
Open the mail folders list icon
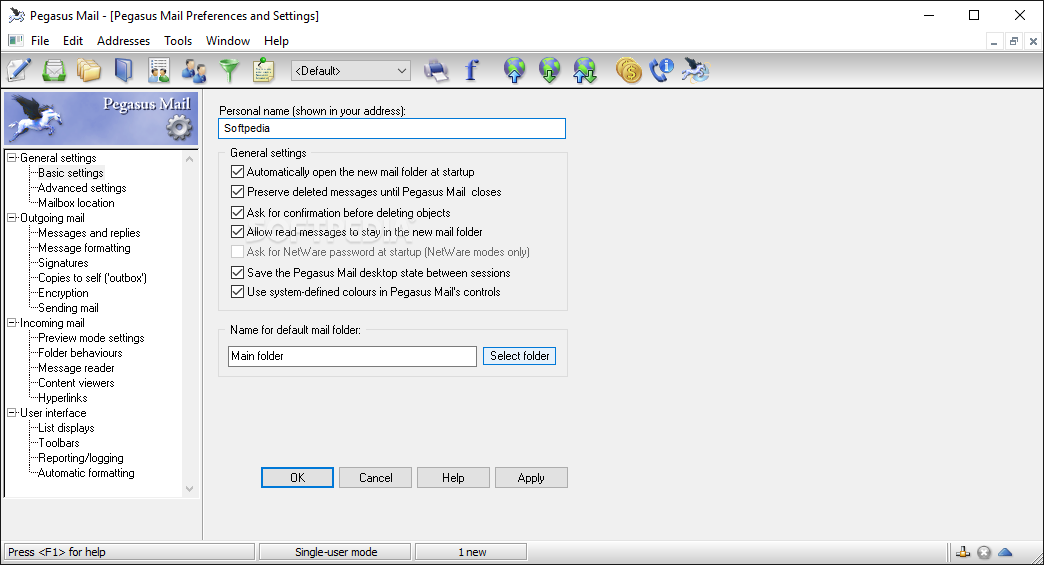click(89, 70)
